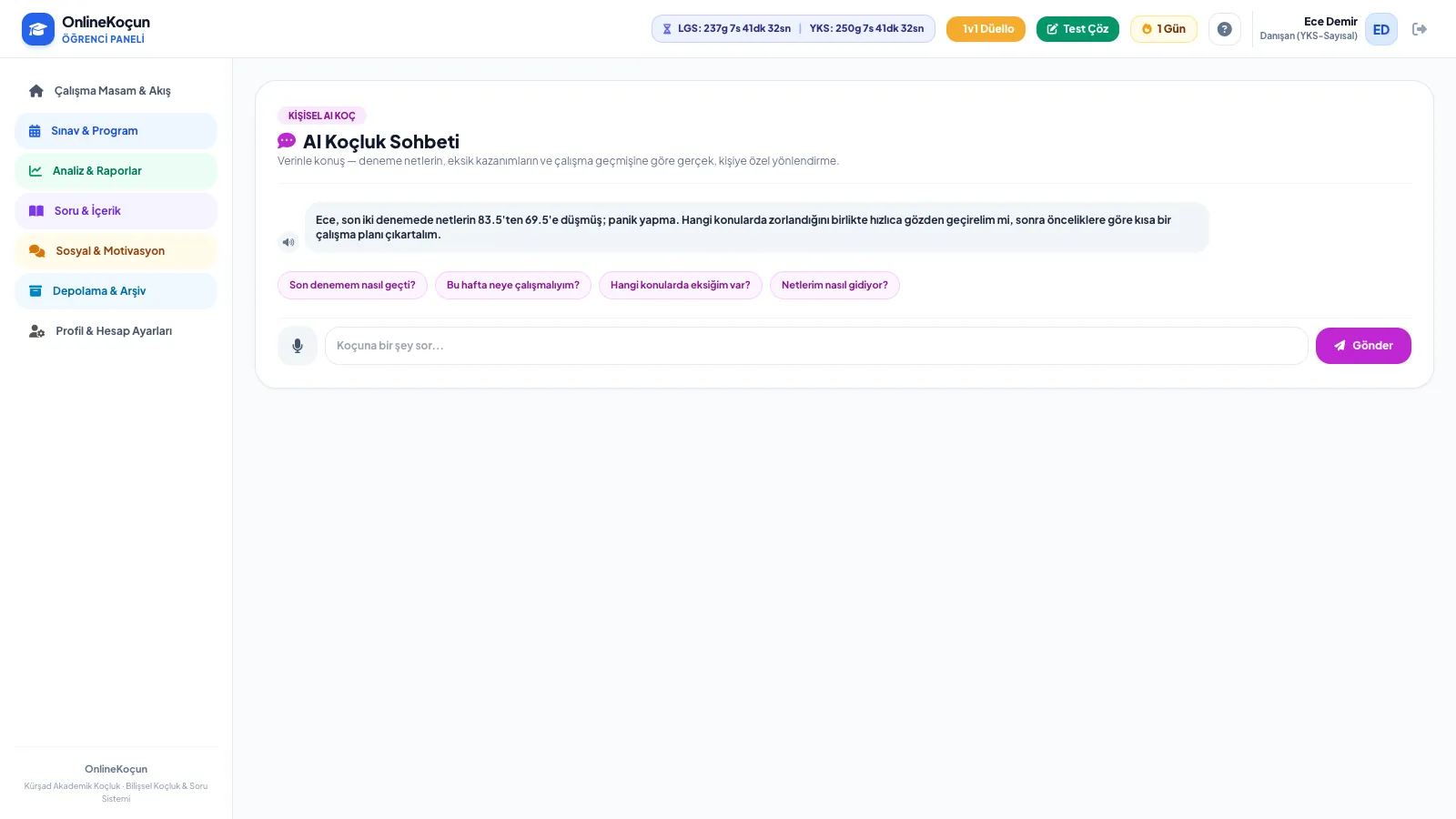This screenshot has width=1456, height=819.
Task: Open Çalışma Masam & Akış home item
Action: tap(116, 91)
